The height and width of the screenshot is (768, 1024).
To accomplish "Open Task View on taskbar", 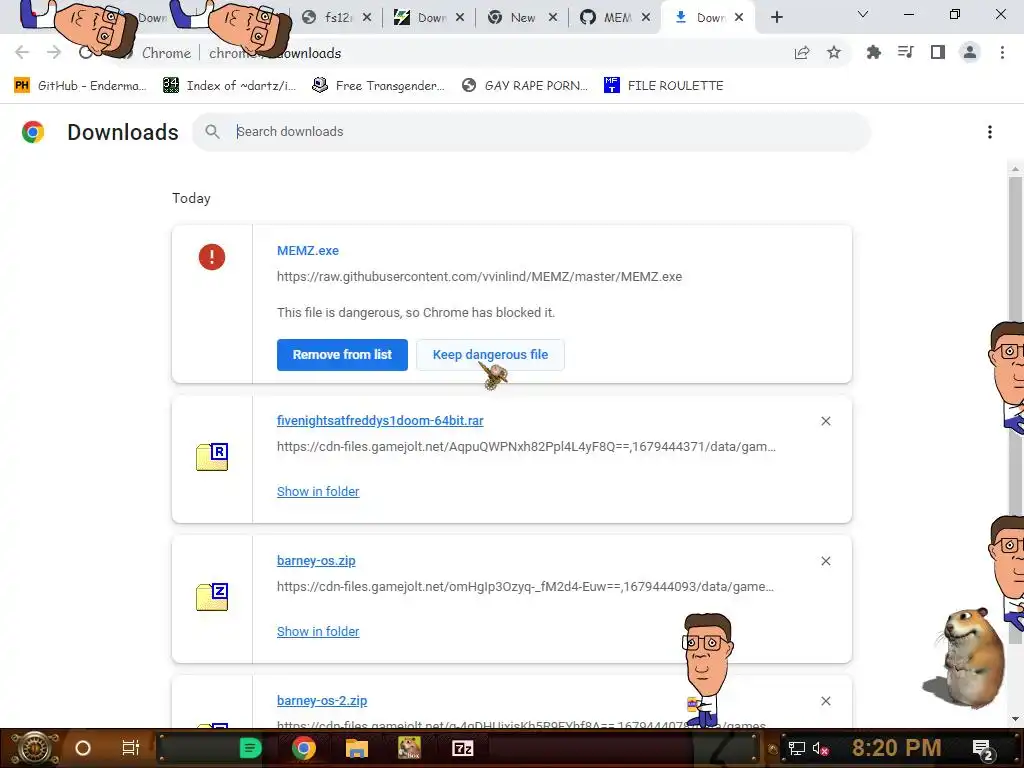I will pyautogui.click(x=131, y=748).
